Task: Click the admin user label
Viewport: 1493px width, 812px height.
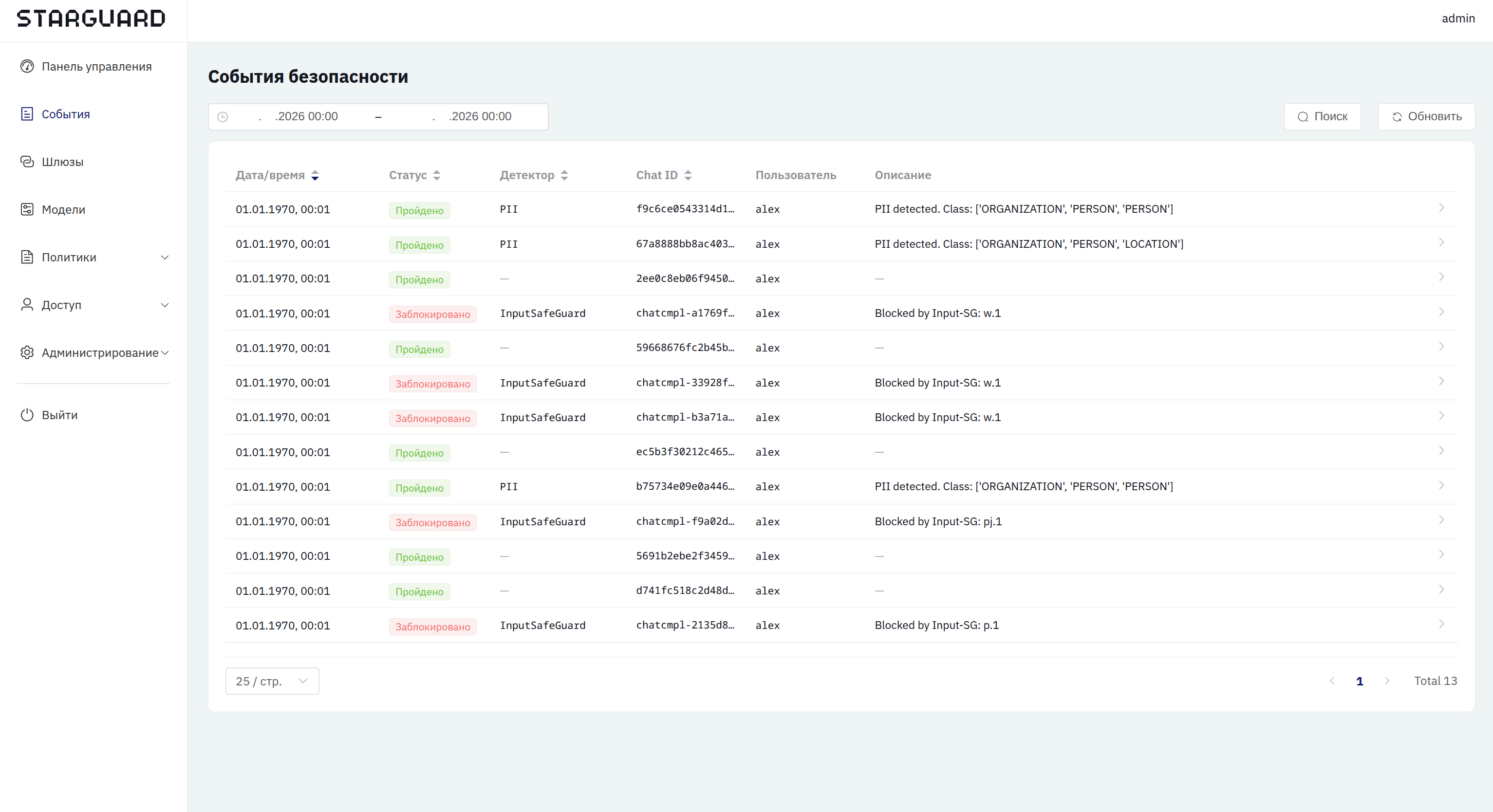Action: (1458, 18)
